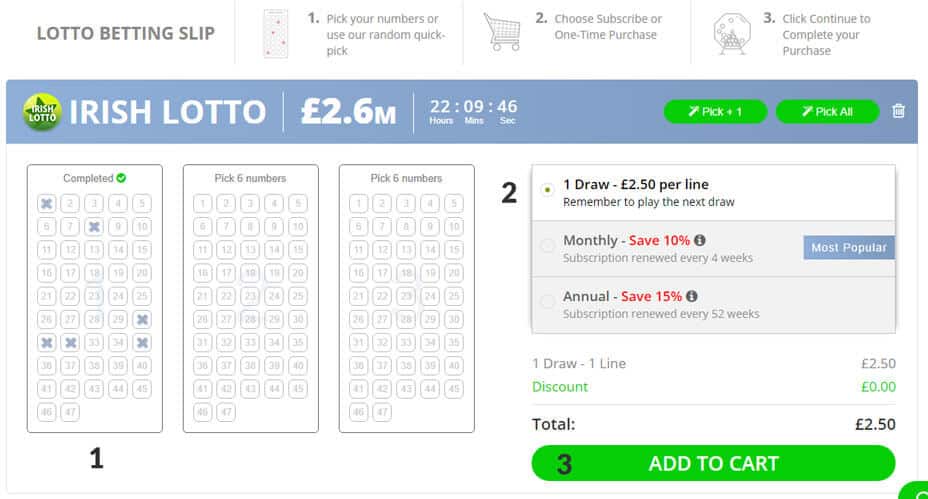The height and width of the screenshot is (499, 928).
Task: Click the trash icon to clear lines
Action: click(x=898, y=111)
